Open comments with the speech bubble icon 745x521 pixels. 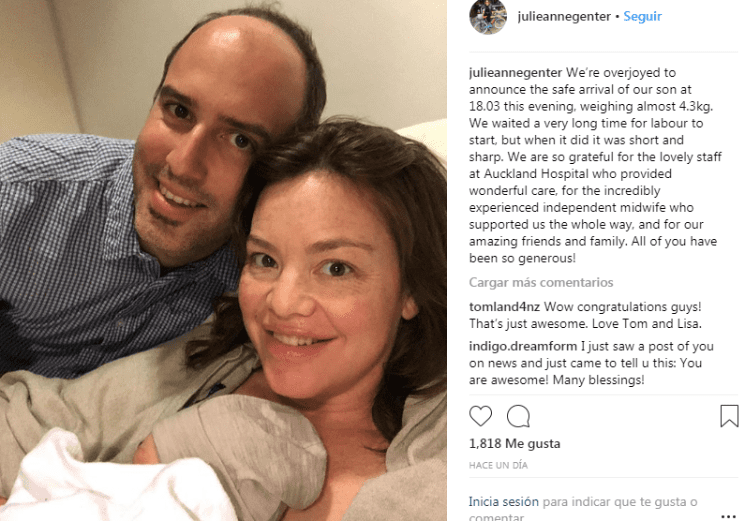(x=518, y=417)
